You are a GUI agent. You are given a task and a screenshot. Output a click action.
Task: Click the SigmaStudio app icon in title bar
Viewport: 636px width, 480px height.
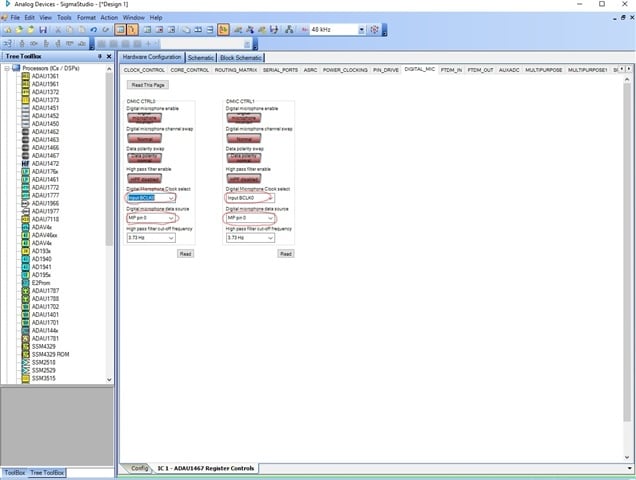(7, 4)
